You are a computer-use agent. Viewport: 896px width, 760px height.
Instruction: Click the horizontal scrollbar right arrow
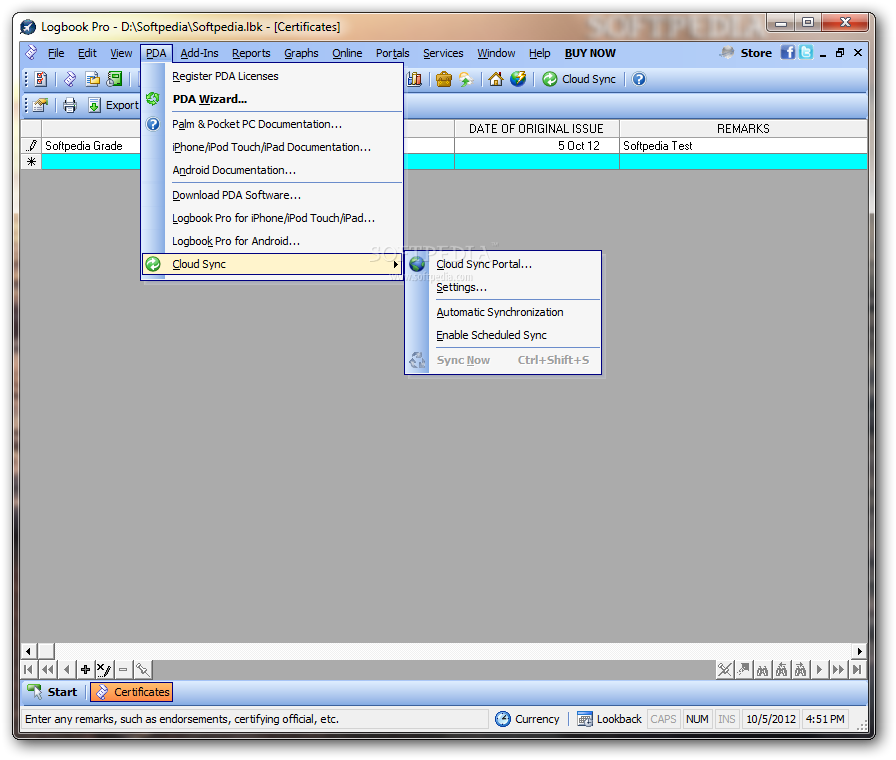(x=859, y=651)
